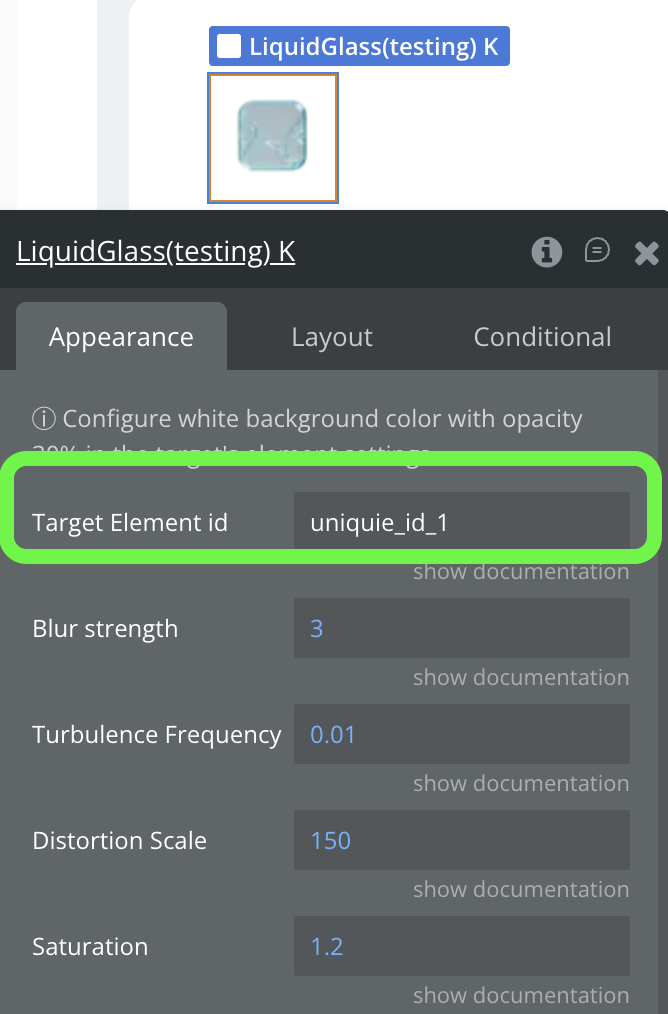The image size is (668, 1014).
Task: Click the liquid glass element thumbnail on canvas
Action: tap(272, 138)
